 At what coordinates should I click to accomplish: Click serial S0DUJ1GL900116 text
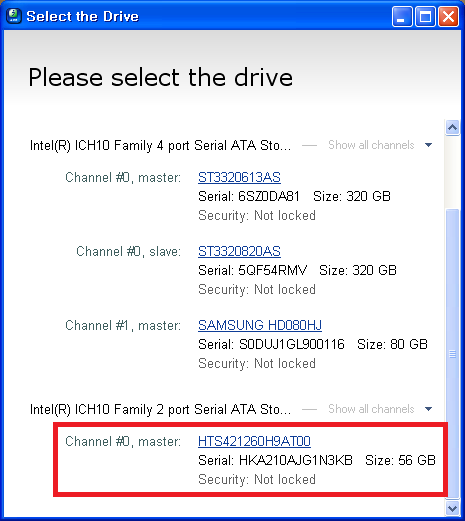coord(292,344)
